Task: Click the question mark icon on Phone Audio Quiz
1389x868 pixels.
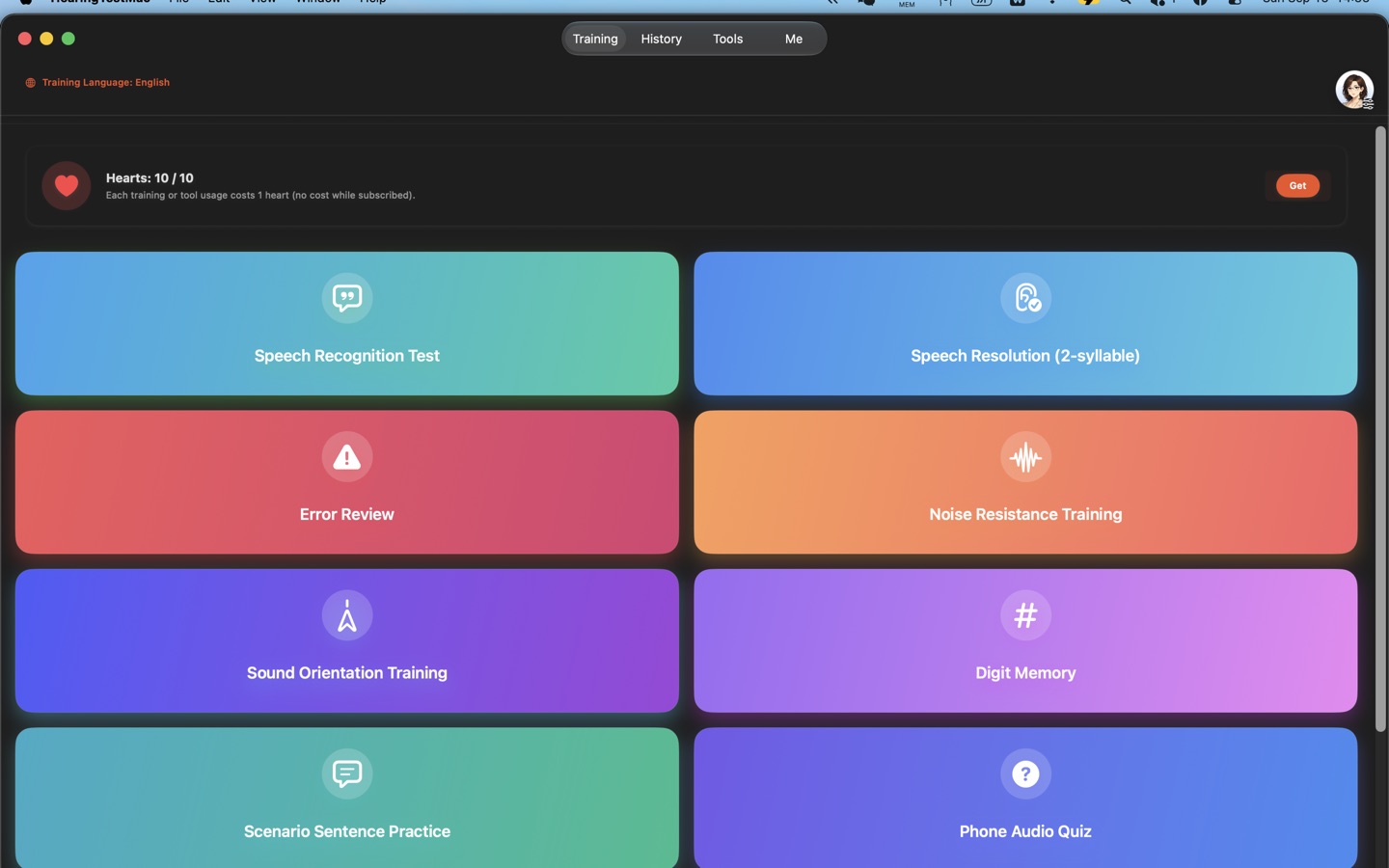Action: click(1025, 773)
